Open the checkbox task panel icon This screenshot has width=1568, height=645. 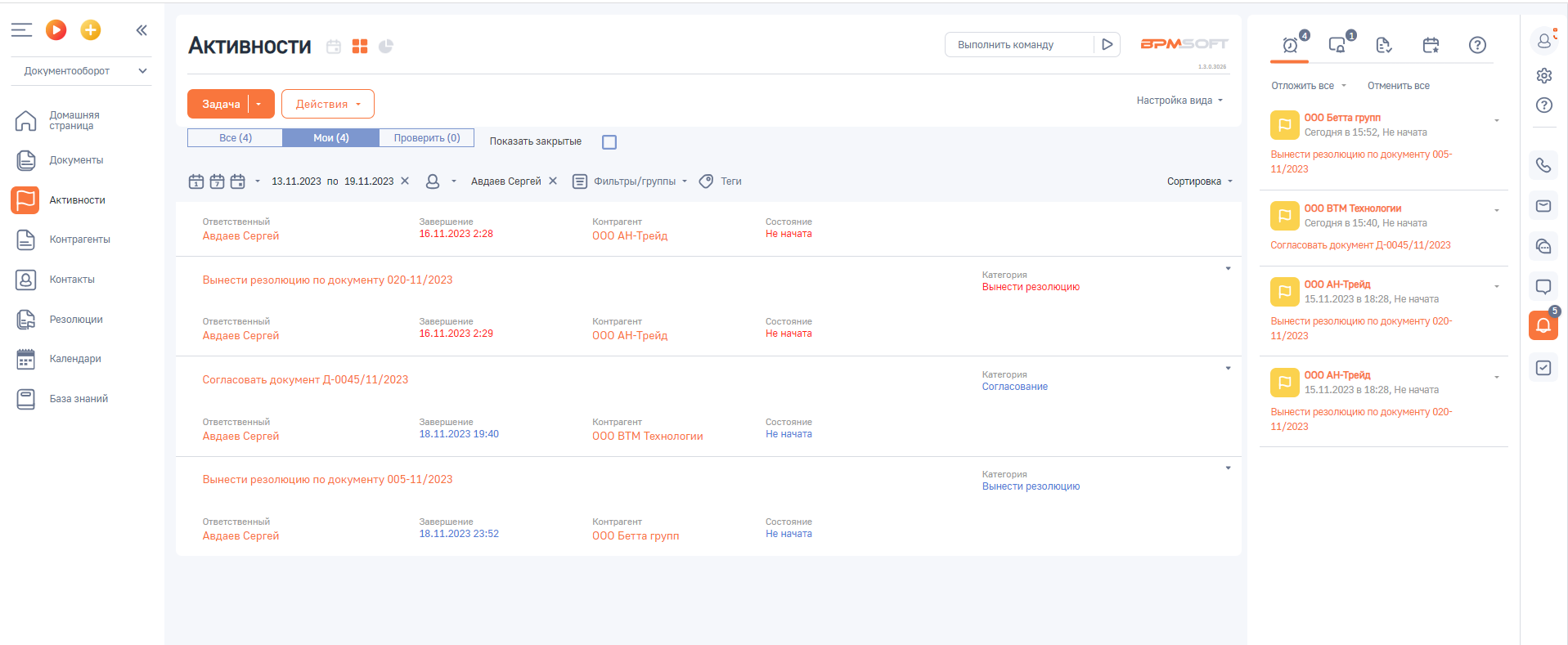pos(1543,368)
